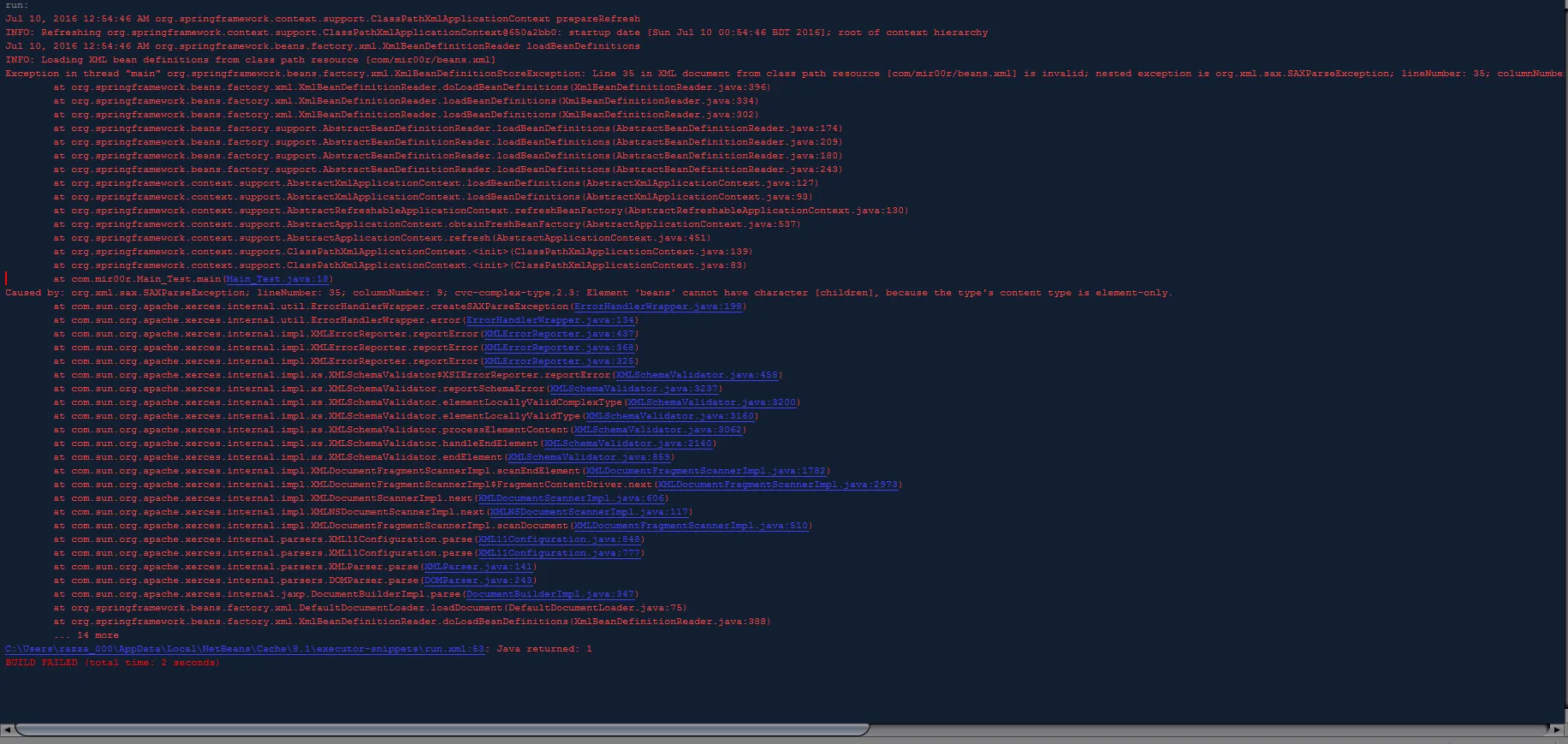The image size is (1568, 744).
Task: Click the ClassPathXmlApplicationContext.java:83 stack line
Action: pos(400,265)
